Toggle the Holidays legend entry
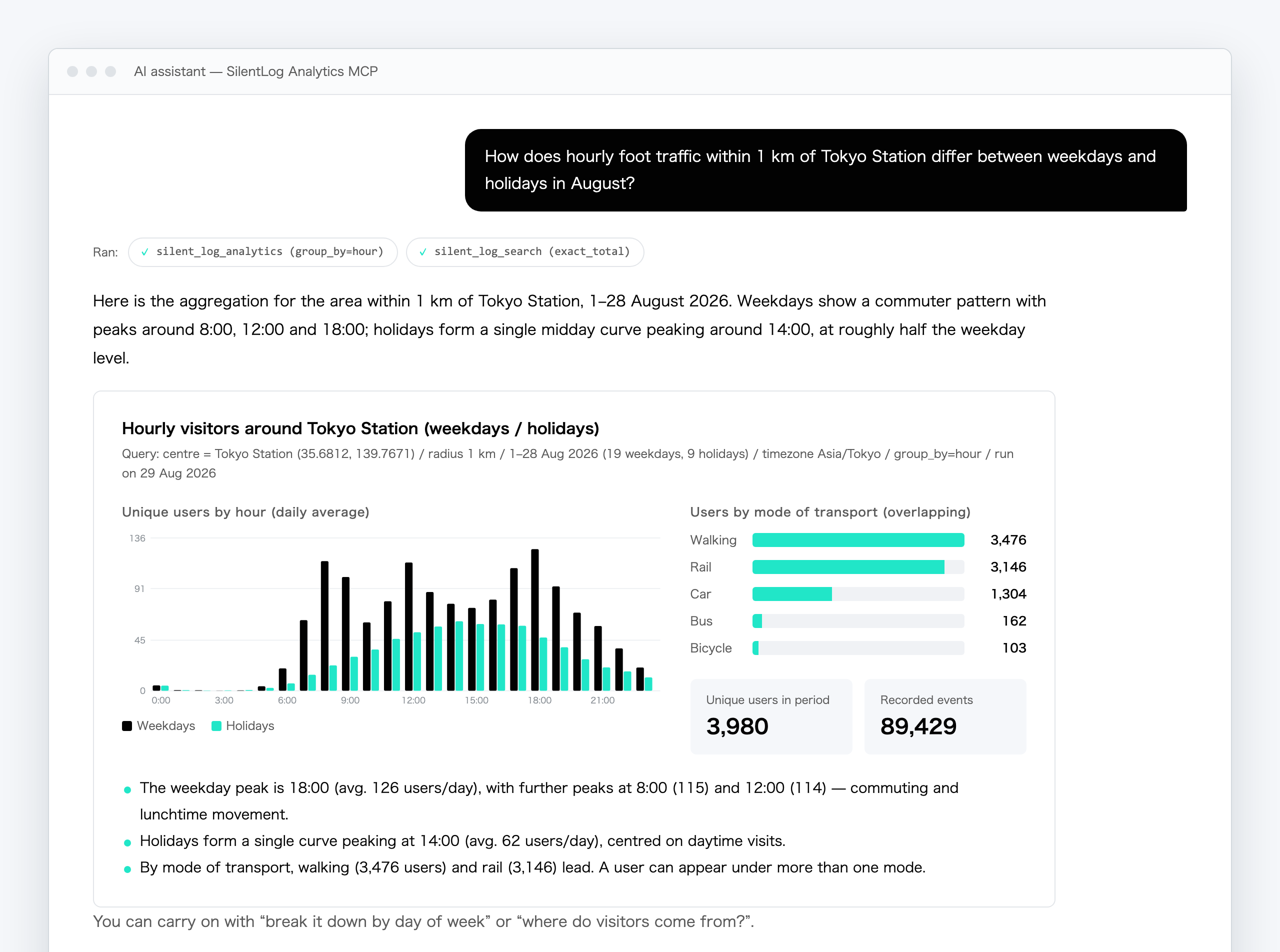Image resolution: width=1280 pixels, height=952 pixels. [242, 725]
